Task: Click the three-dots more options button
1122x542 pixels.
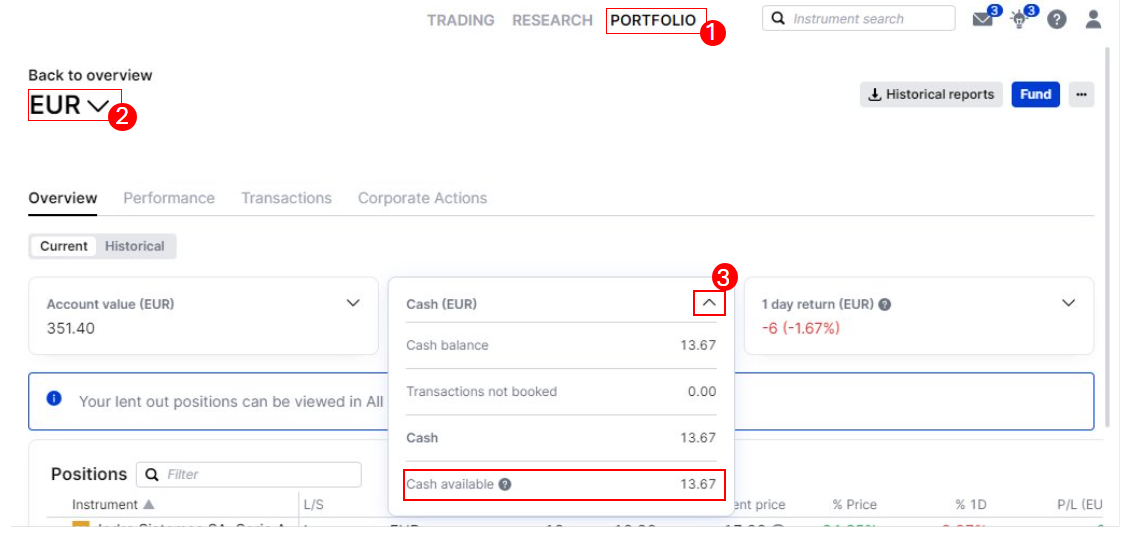Action: point(1080,94)
